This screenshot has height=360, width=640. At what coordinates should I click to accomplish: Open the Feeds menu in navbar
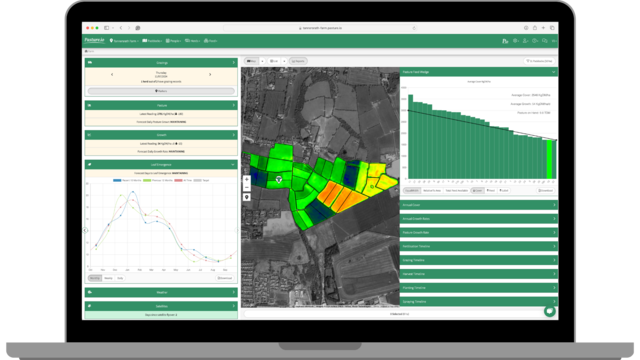pos(211,41)
